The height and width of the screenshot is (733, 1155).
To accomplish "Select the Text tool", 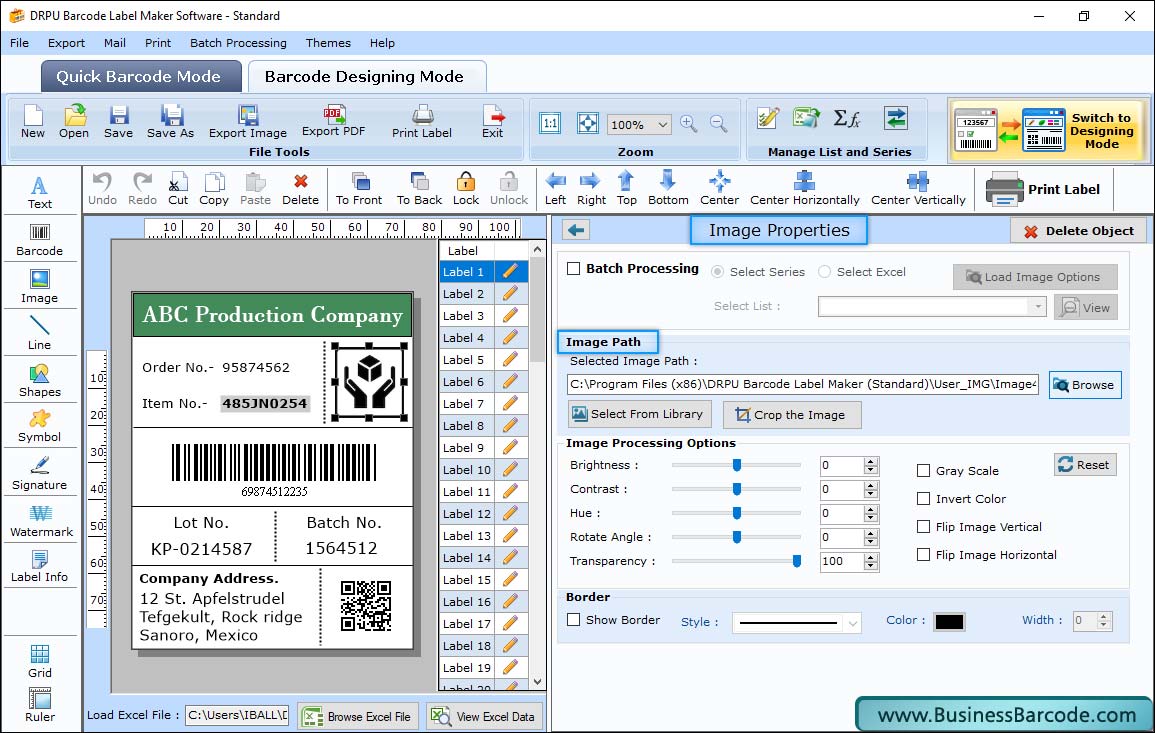I will [40, 192].
